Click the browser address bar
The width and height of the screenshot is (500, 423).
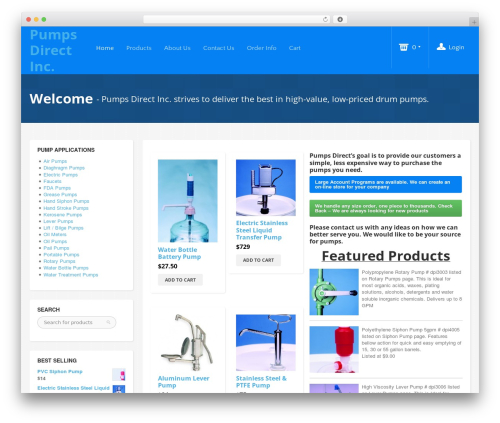click(x=237, y=19)
